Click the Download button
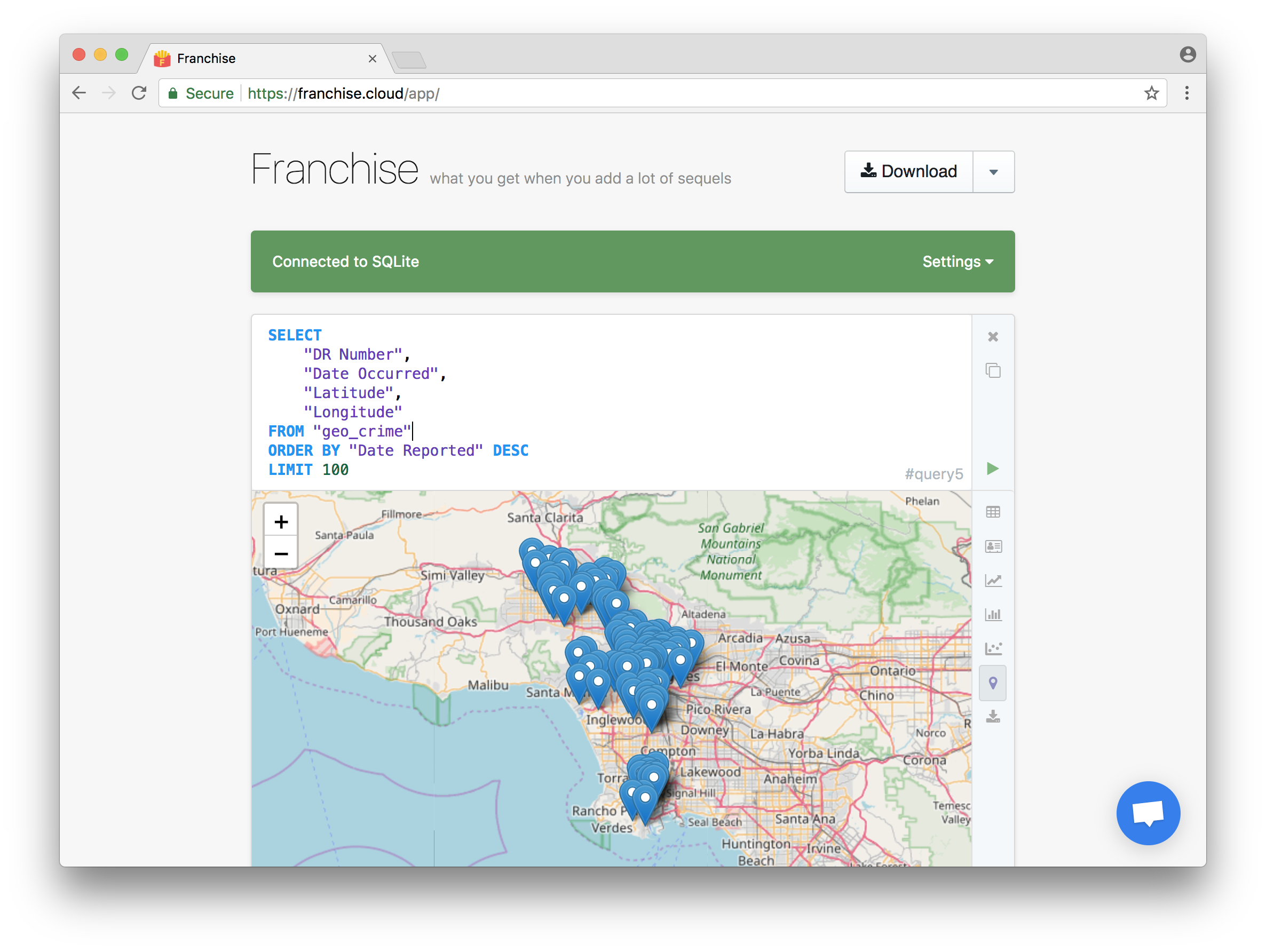This screenshot has width=1266, height=952. 909,172
